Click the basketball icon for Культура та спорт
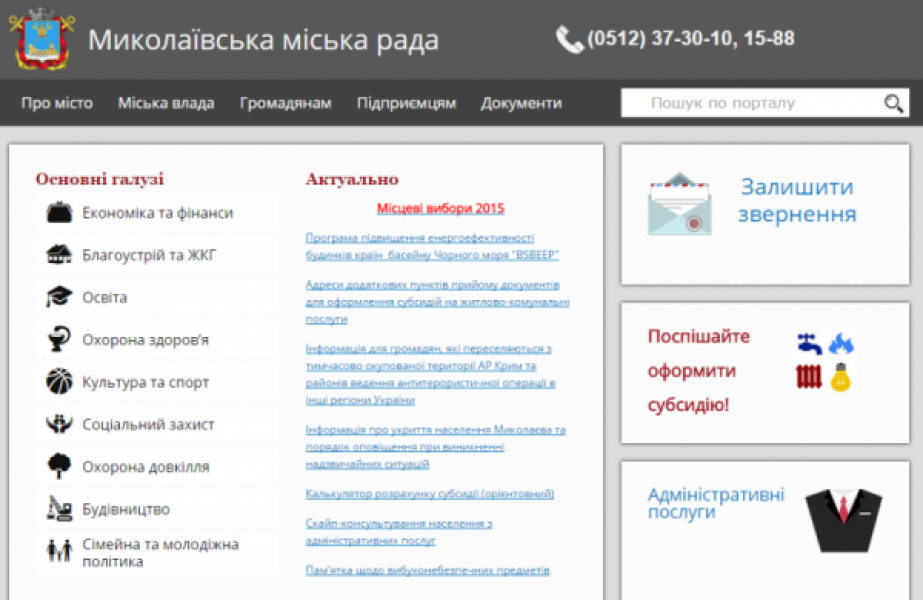Screen dimensions: 923x600 pyautogui.click(x=59, y=382)
